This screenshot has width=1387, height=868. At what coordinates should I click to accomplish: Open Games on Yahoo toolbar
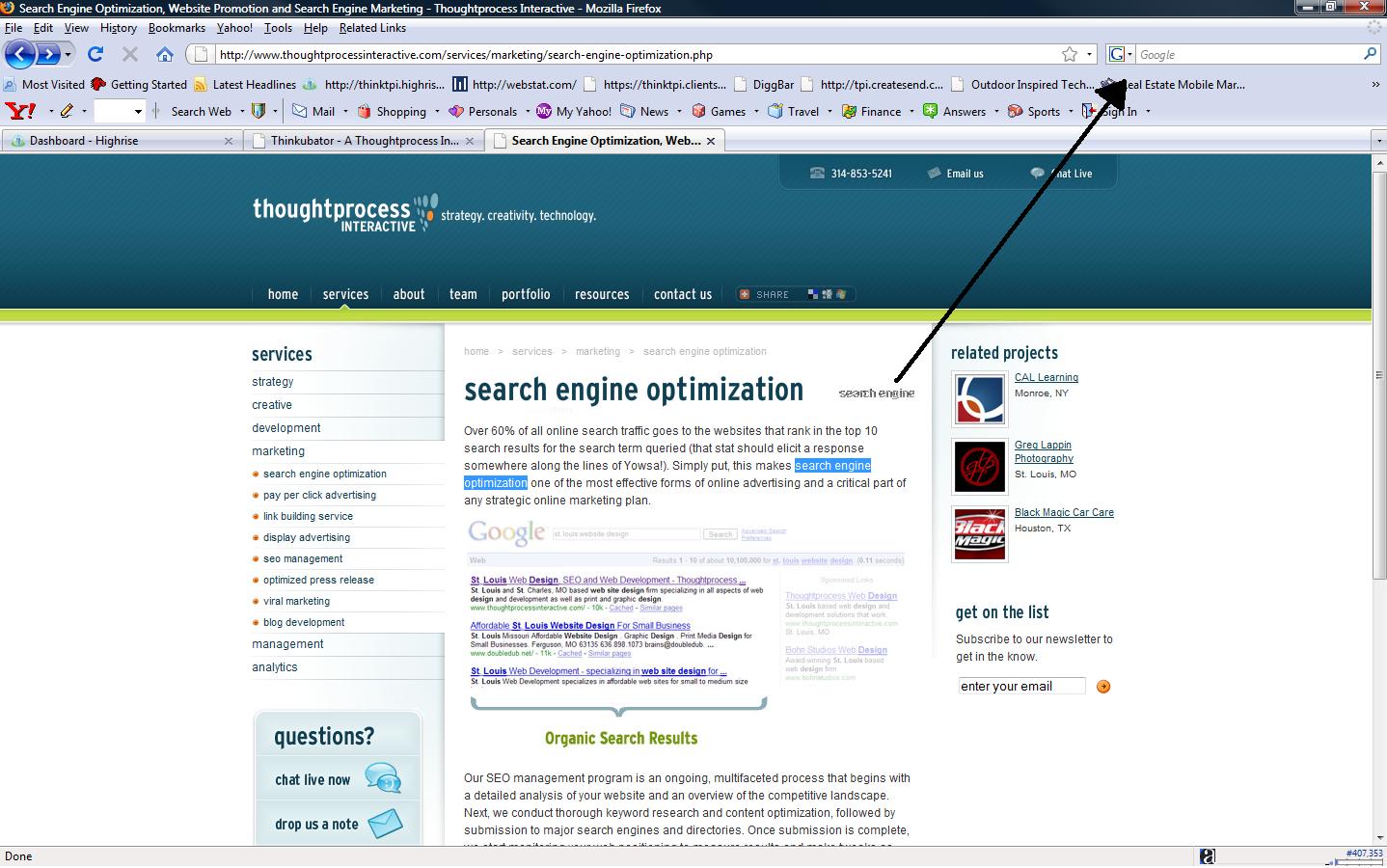[719, 111]
